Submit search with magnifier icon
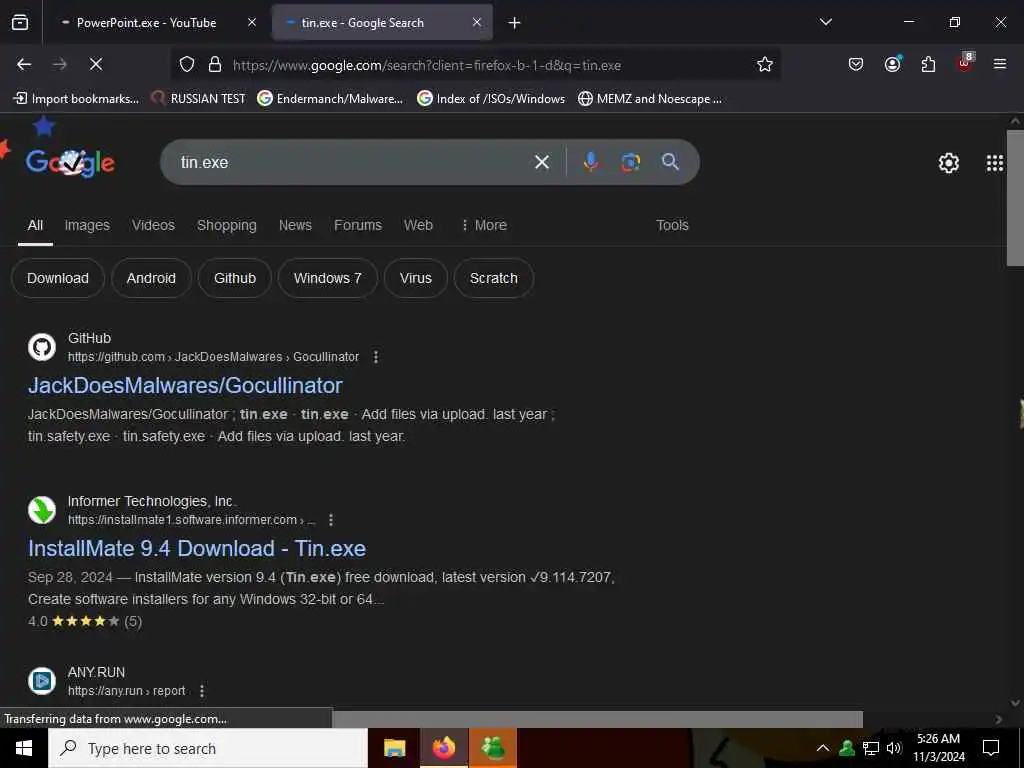Viewport: 1024px width, 768px height. tap(670, 161)
